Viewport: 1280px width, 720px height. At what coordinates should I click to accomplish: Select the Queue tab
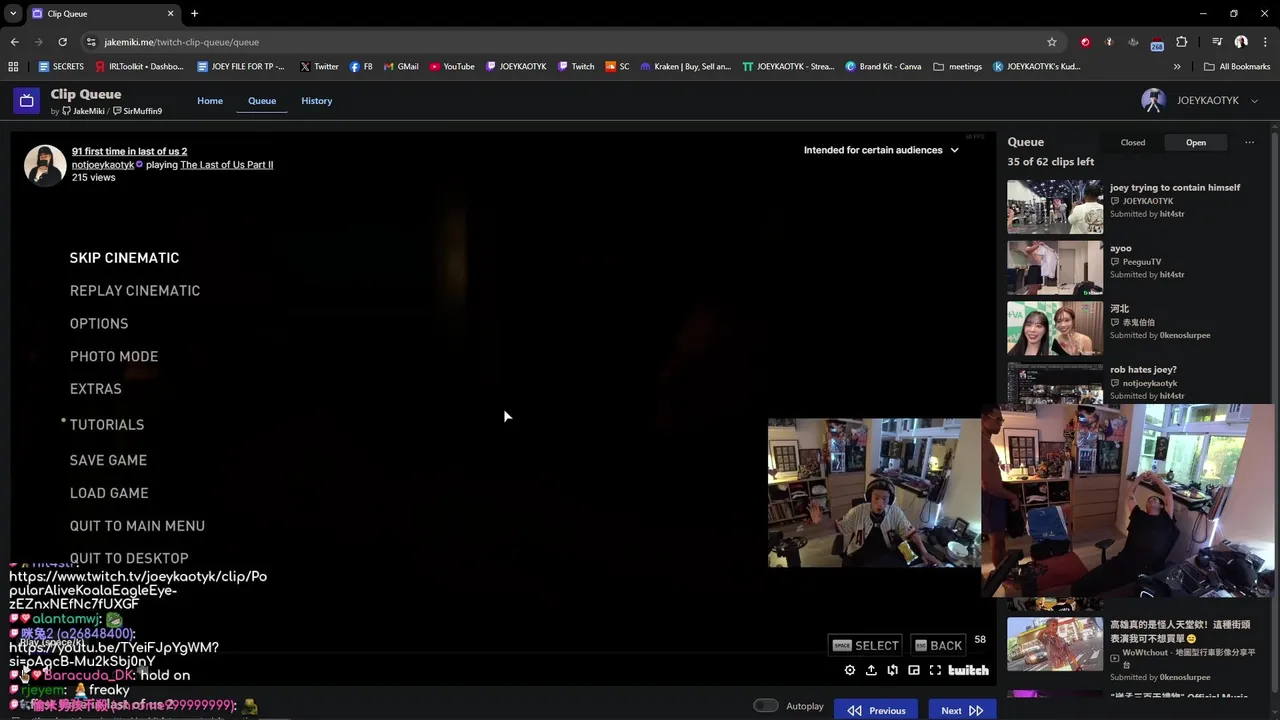[262, 101]
